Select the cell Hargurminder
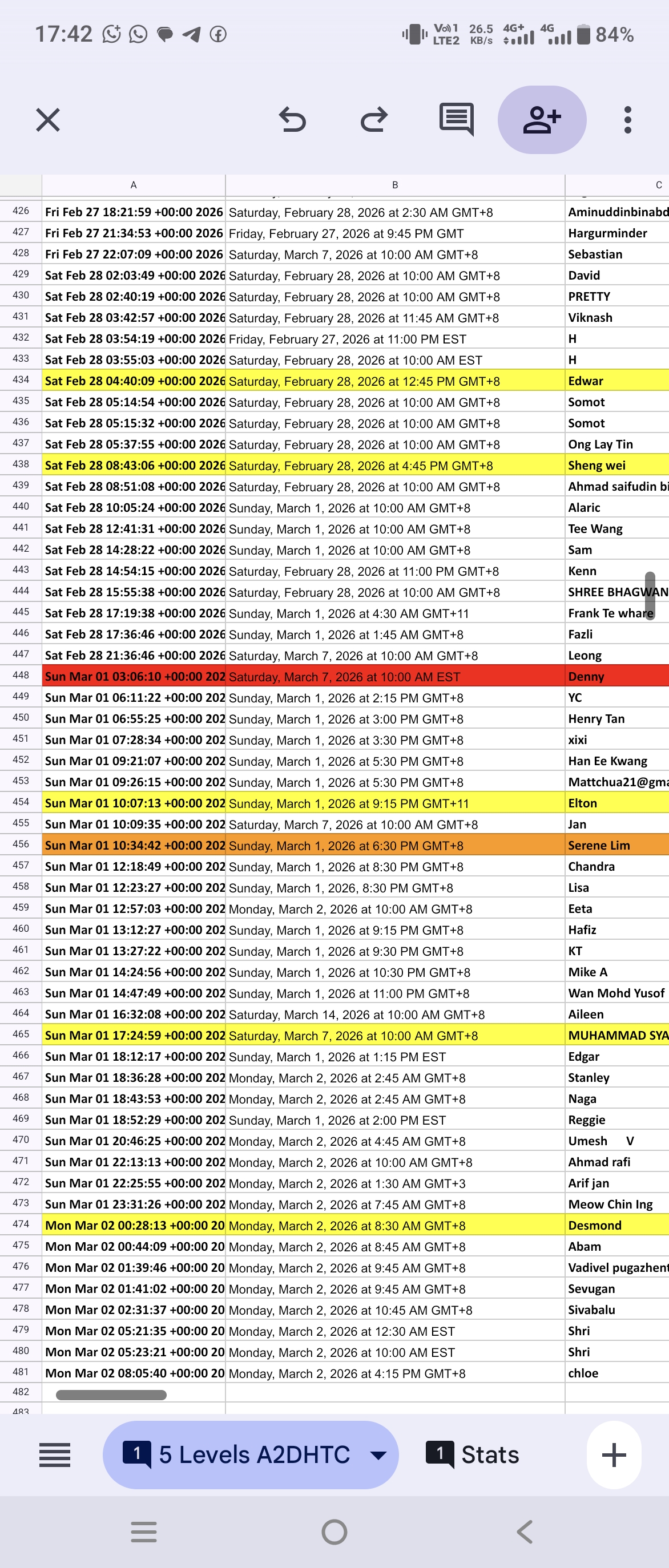The image size is (669, 1568). point(617,233)
